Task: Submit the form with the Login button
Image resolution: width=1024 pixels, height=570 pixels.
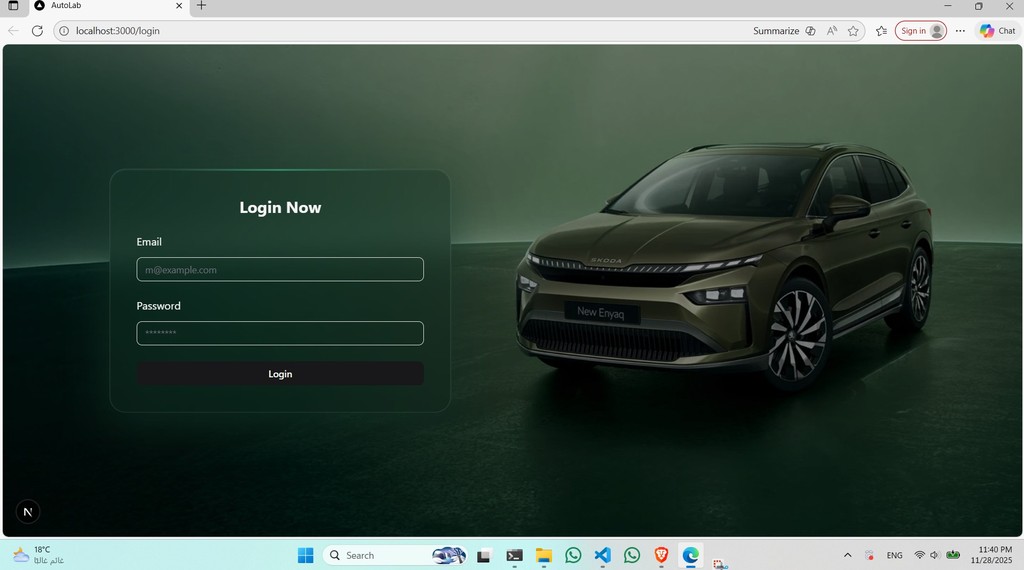Action: [x=280, y=373]
